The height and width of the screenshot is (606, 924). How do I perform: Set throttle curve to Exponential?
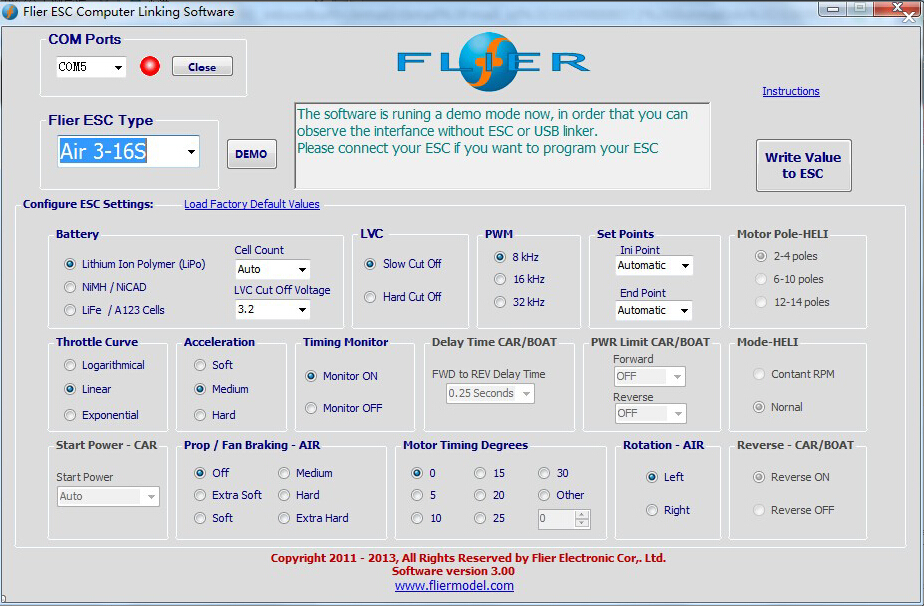point(70,415)
